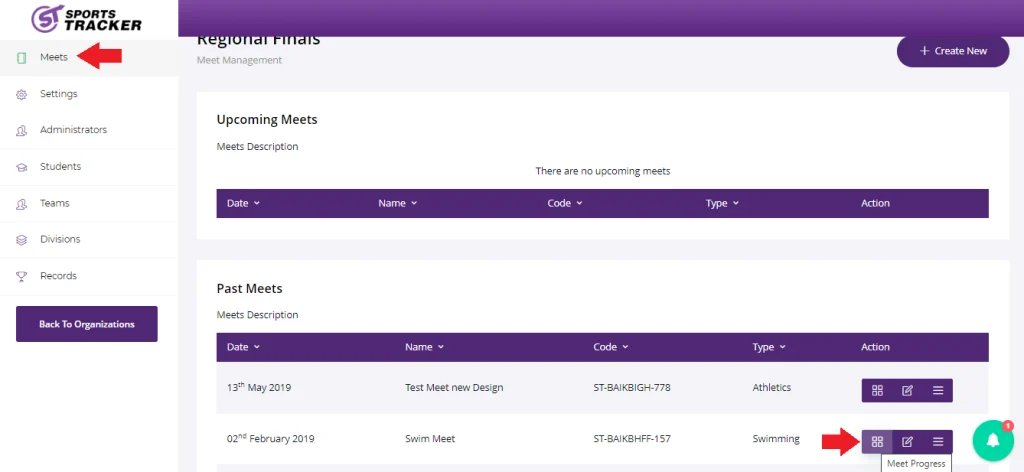This screenshot has width=1024, height=472.
Task: Sort Upcoming Meets by Date column
Action: (243, 203)
